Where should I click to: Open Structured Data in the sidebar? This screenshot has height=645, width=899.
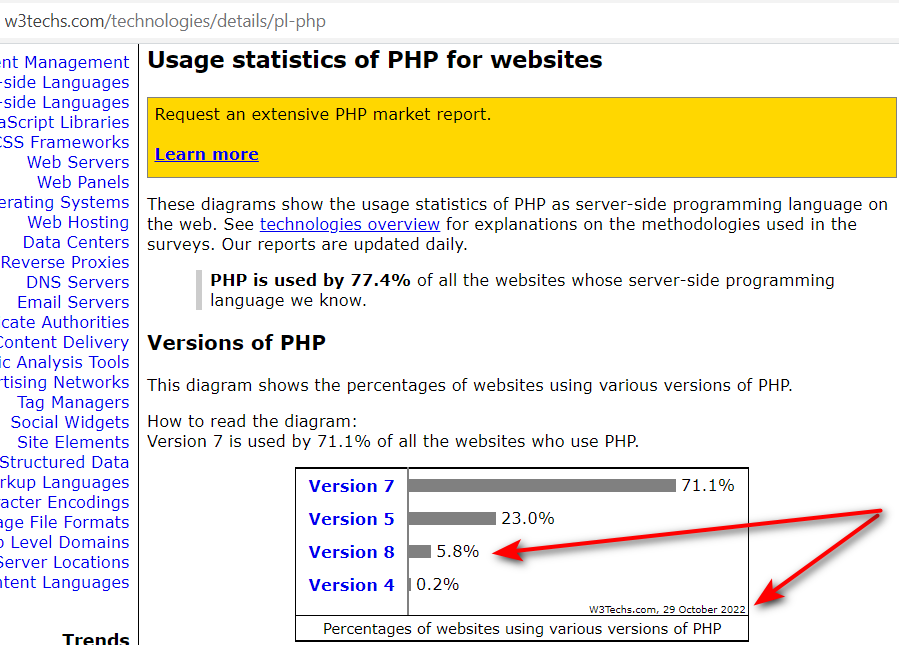point(65,462)
